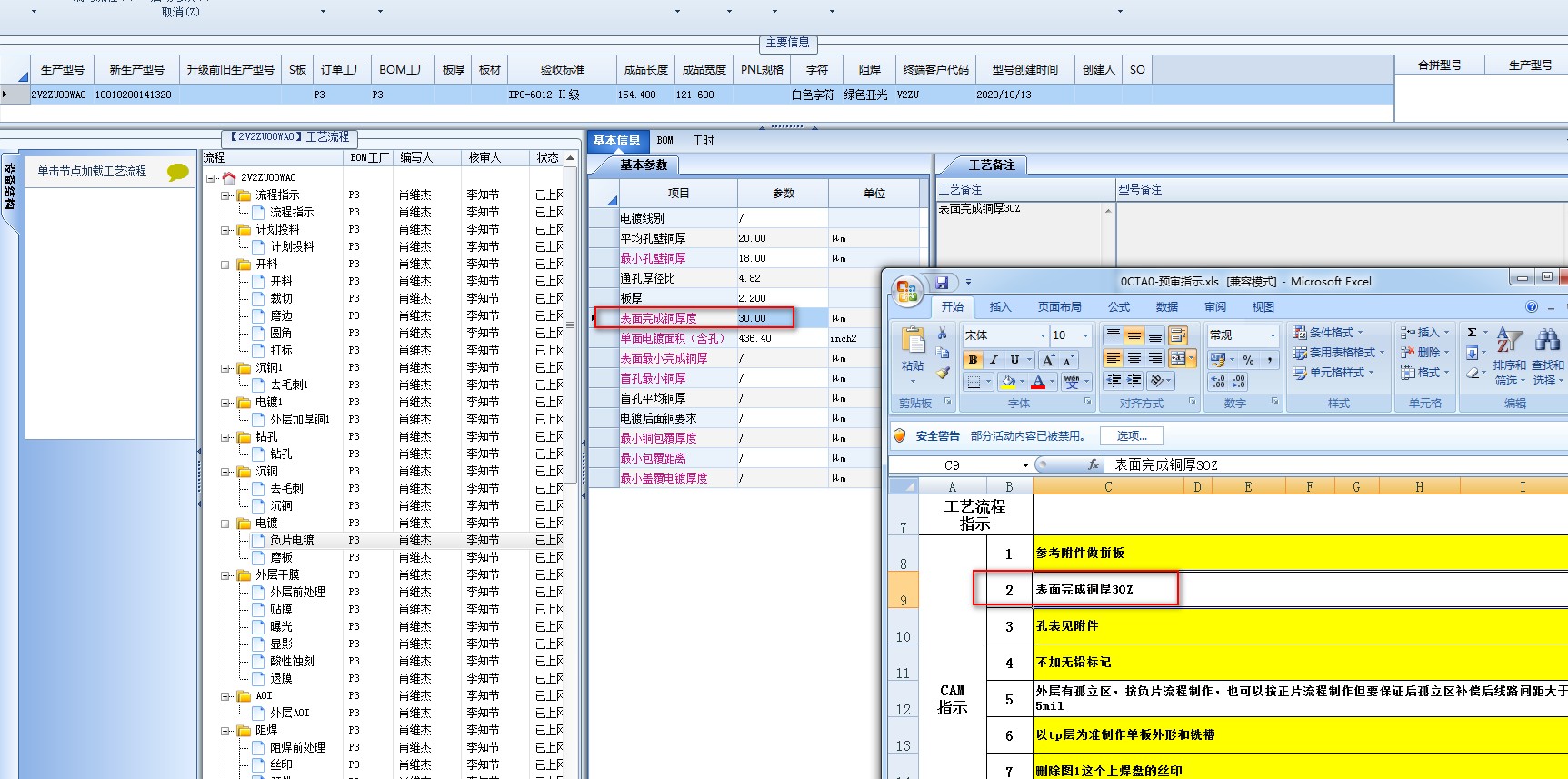This screenshot has width=1568, height=779.
Task: Click 单击节点加载工艺流程 button
Action: click(x=92, y=172)
